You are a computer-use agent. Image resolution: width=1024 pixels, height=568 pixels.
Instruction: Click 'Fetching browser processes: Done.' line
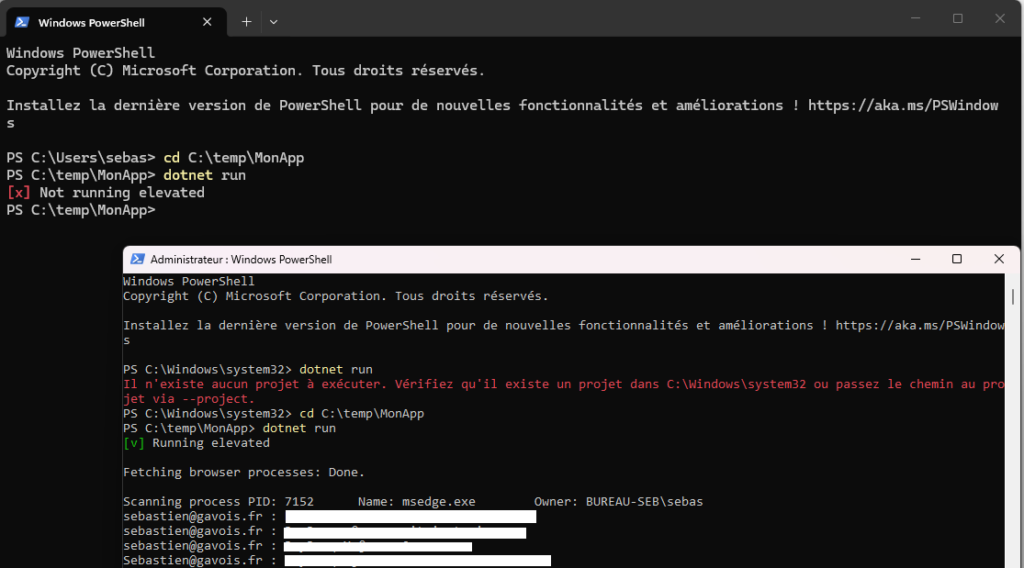click(x=244, y=472)
